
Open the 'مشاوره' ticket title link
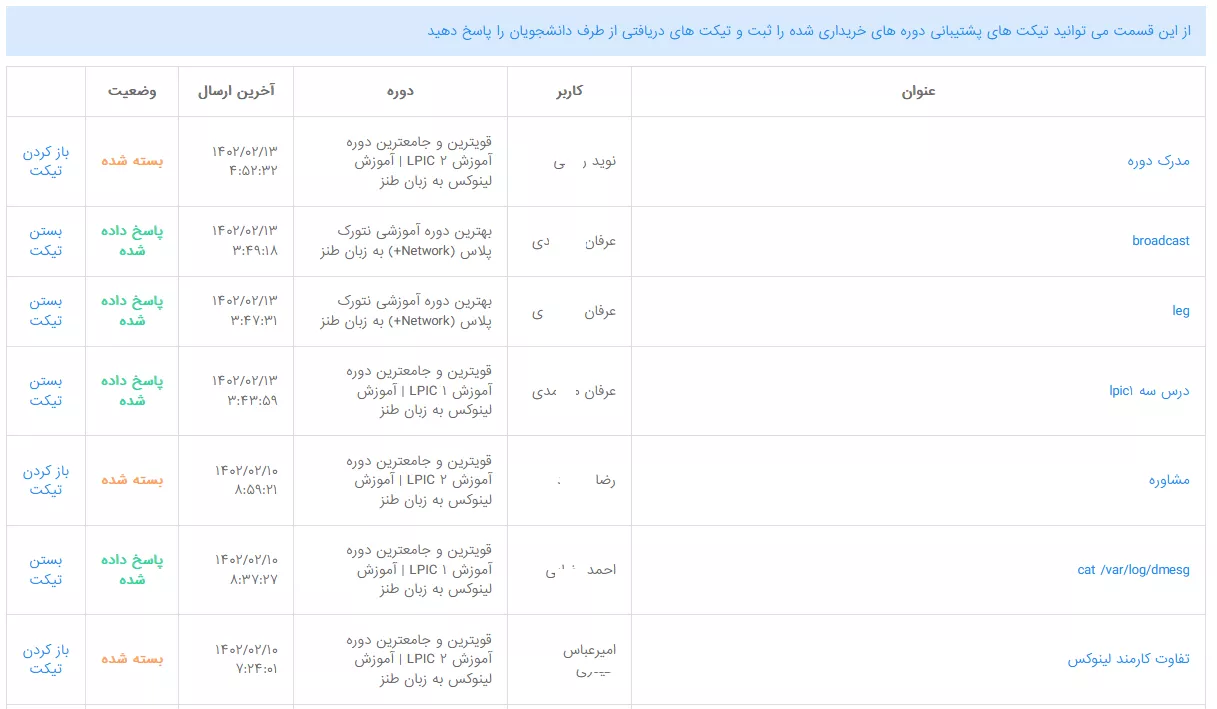tap(1169, 480)
